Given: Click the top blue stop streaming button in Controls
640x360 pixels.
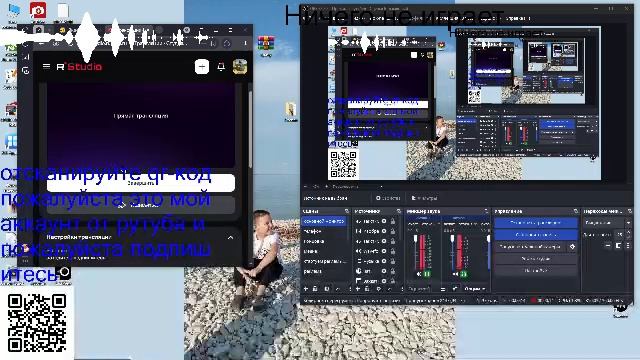Looking at the screenshot, I should tap(536, 223).
